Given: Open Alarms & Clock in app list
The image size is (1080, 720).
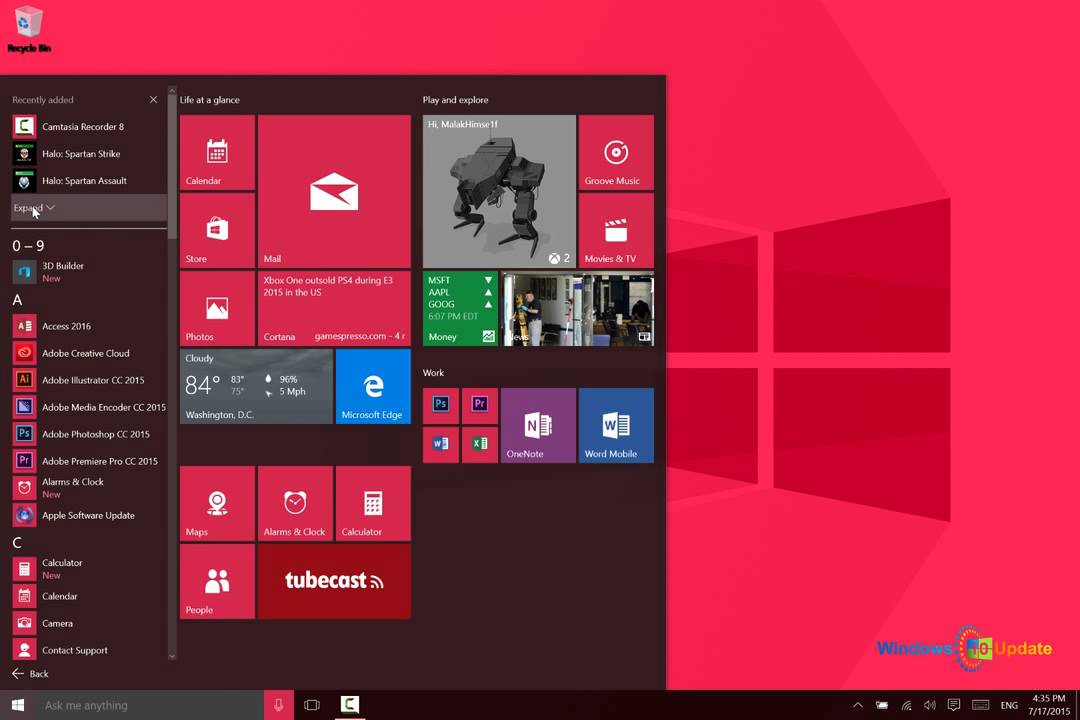Looking at the screenshot, I should point(89,488).
